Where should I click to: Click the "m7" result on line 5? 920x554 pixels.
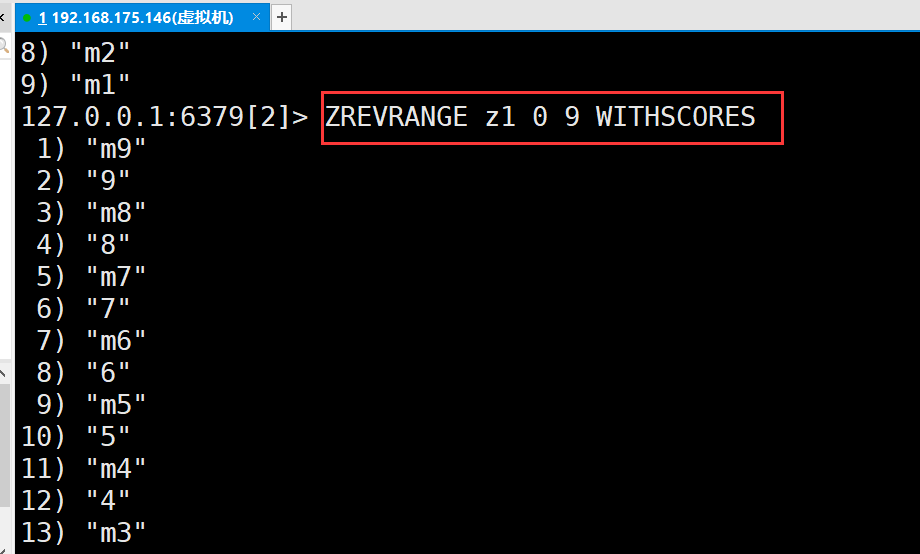point(116,277)
